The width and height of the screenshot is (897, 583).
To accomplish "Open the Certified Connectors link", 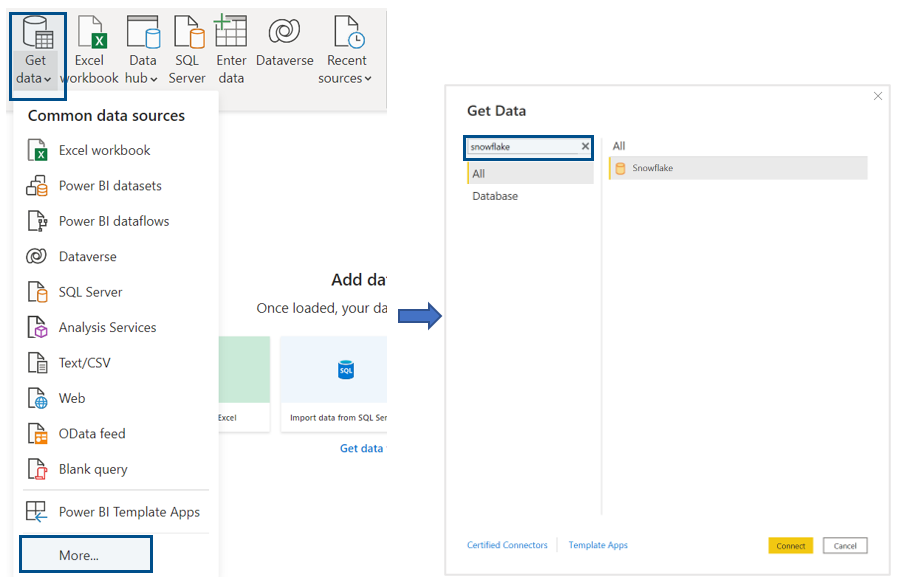I will (507, 545).
